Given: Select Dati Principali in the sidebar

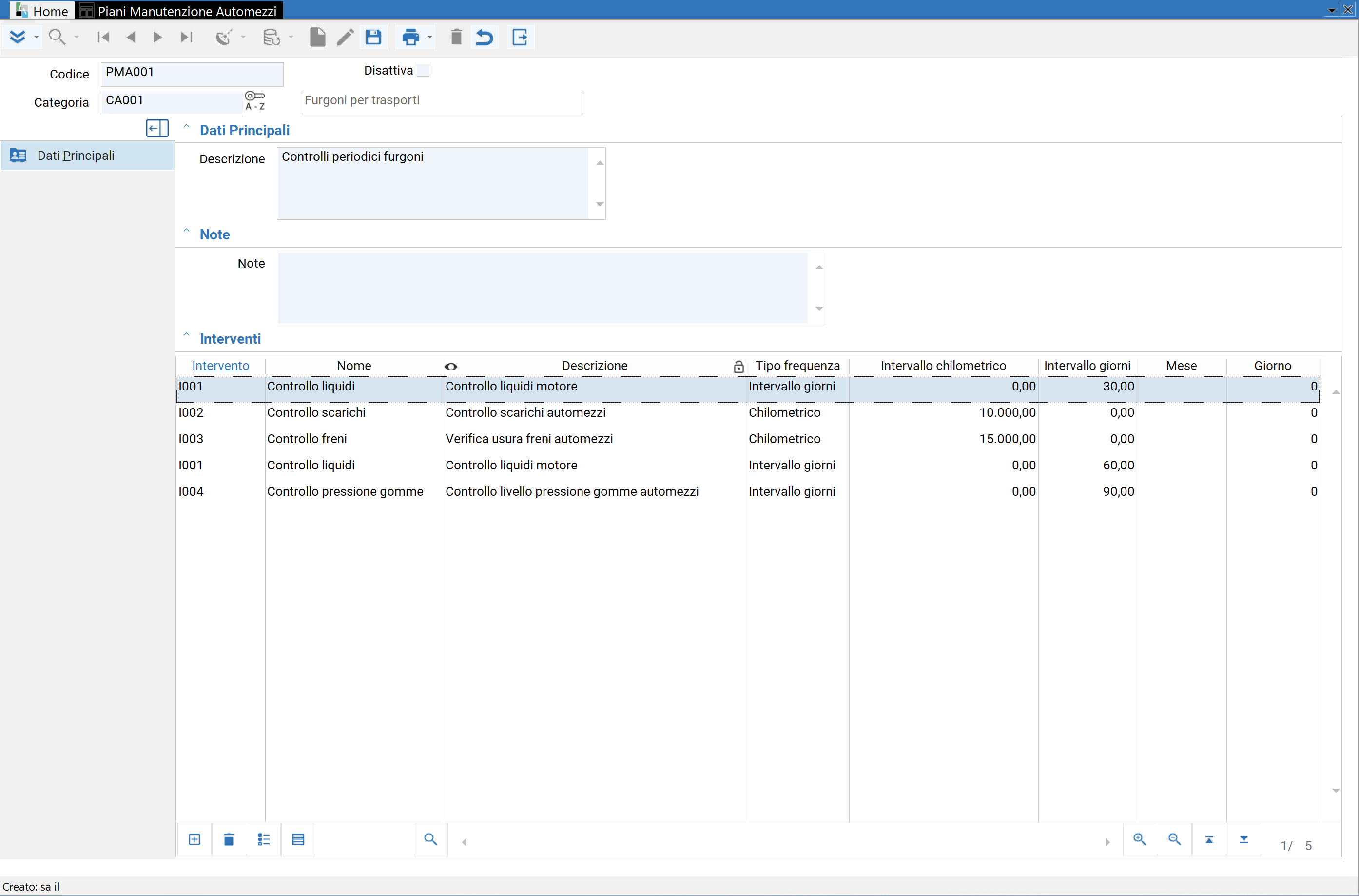Looking at the screenshot, I should (x=87, y=156).
